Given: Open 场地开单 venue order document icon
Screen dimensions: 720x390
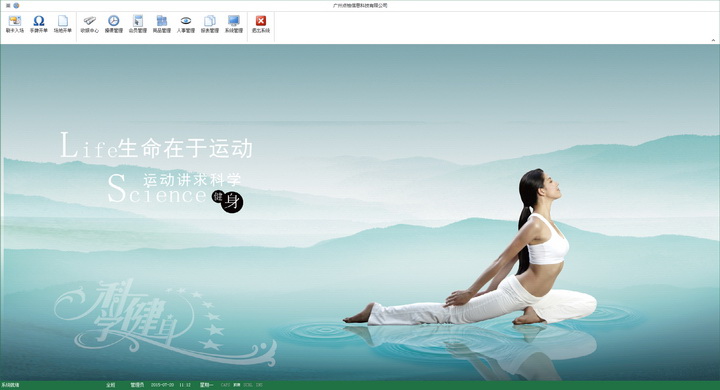Looking at the screenshot, I should point(63,24).
